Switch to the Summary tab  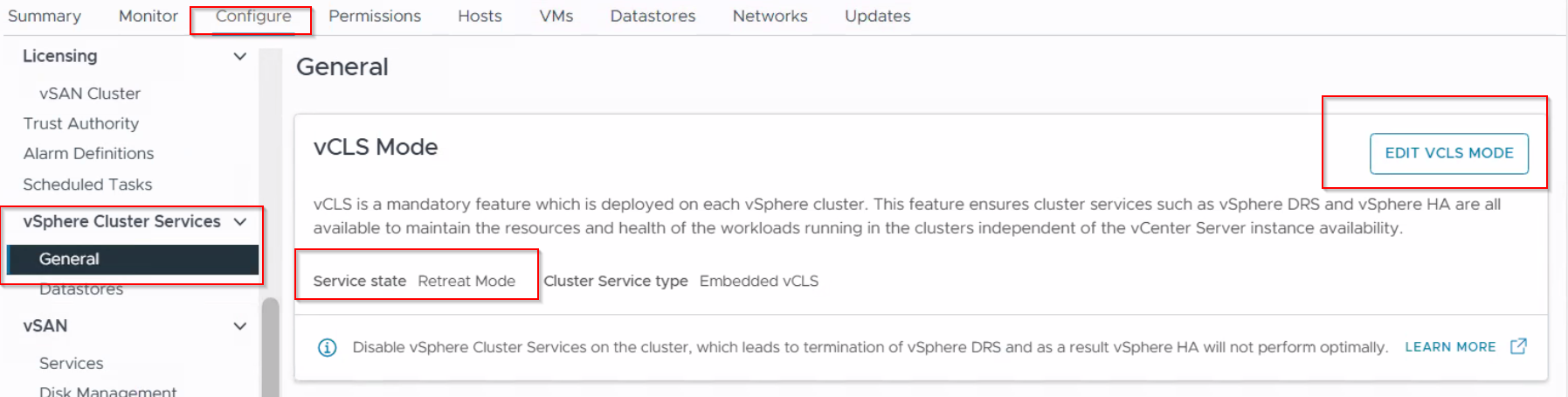pos(45,16)
